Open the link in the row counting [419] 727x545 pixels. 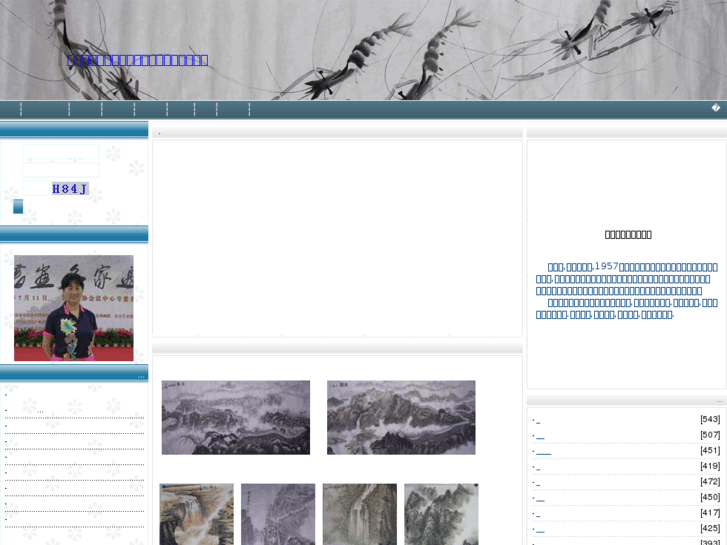tap(538, 469)
